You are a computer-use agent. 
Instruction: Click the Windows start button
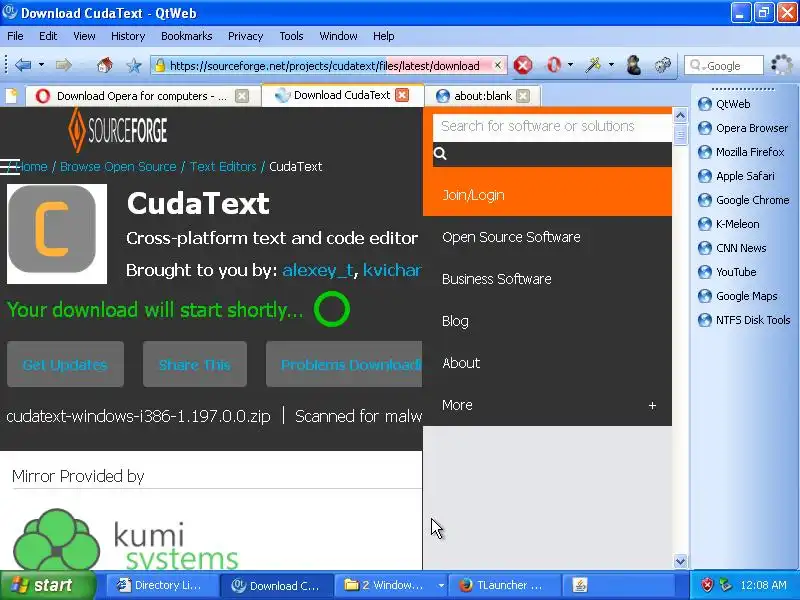tap(47, 585)
